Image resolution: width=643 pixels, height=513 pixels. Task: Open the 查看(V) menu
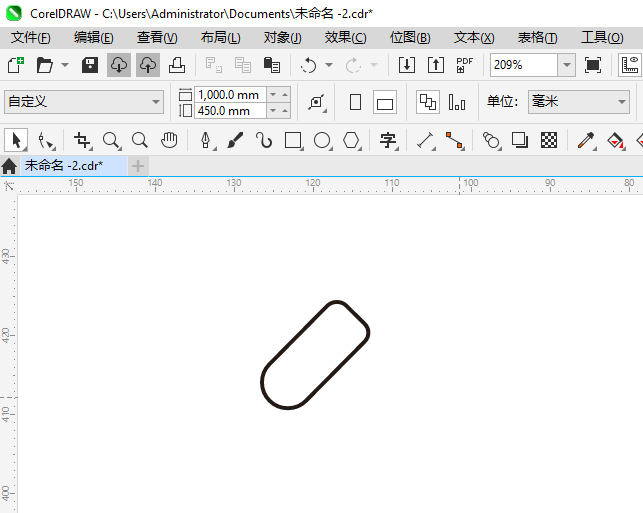coord(157,38)
